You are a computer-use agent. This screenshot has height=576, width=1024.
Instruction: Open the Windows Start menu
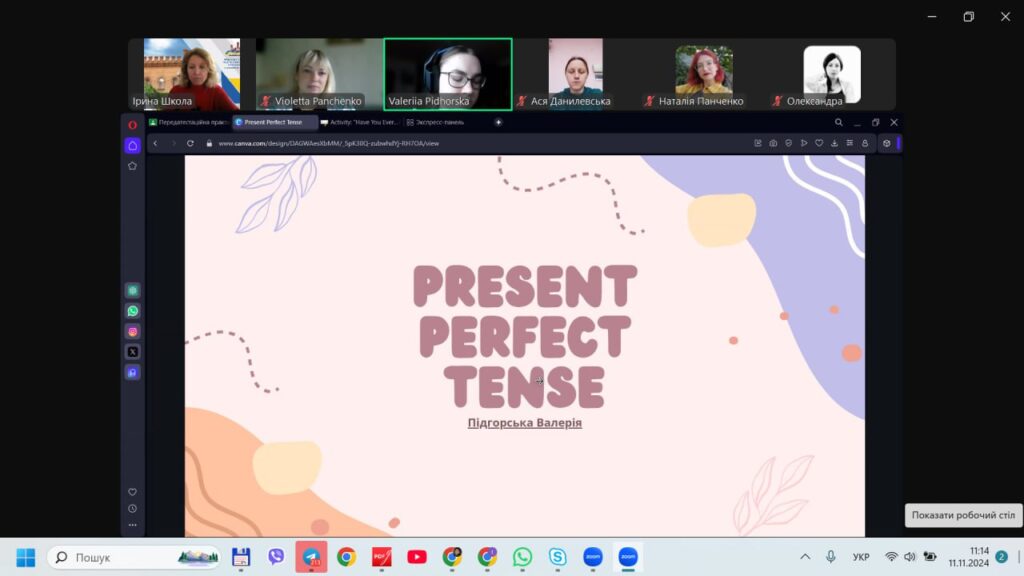click(25, 557)
